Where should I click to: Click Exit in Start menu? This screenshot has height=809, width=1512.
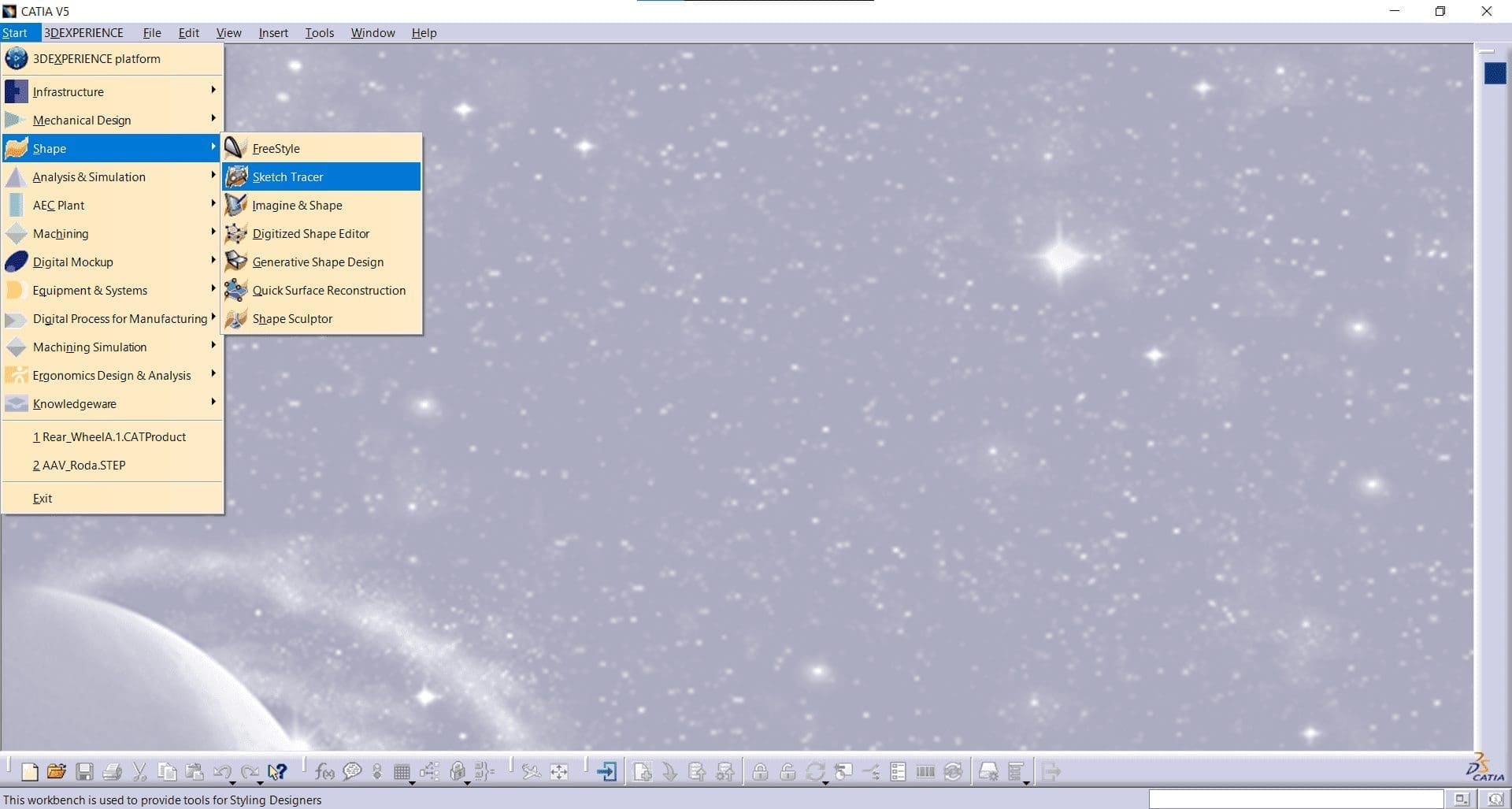click(112, 498)
